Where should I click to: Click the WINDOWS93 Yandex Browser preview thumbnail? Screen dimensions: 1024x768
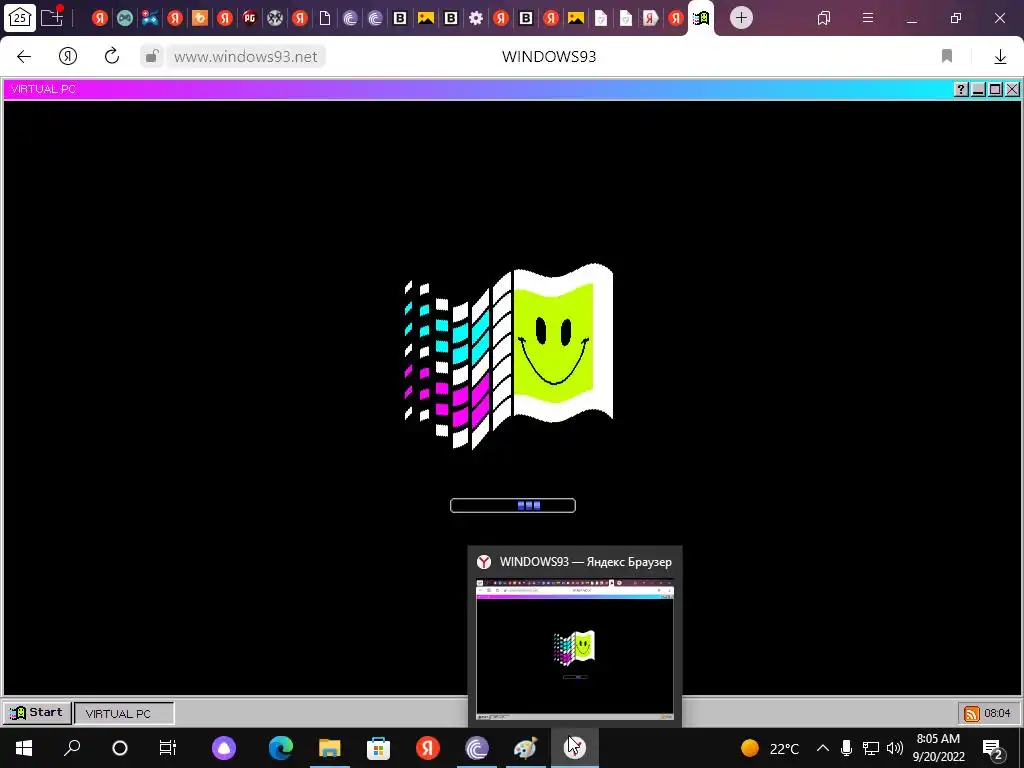click(x=575, y=649)
